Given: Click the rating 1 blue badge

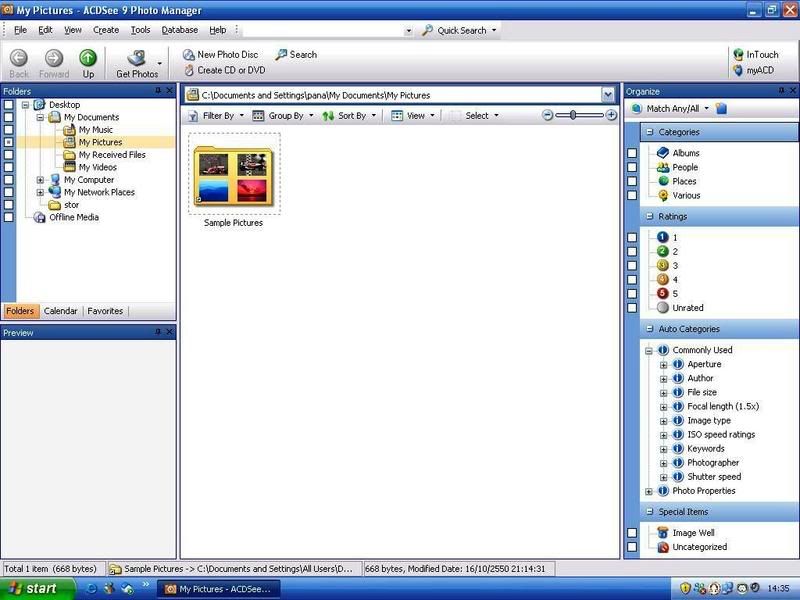Looking at the screenshot, I should [662, 237].
